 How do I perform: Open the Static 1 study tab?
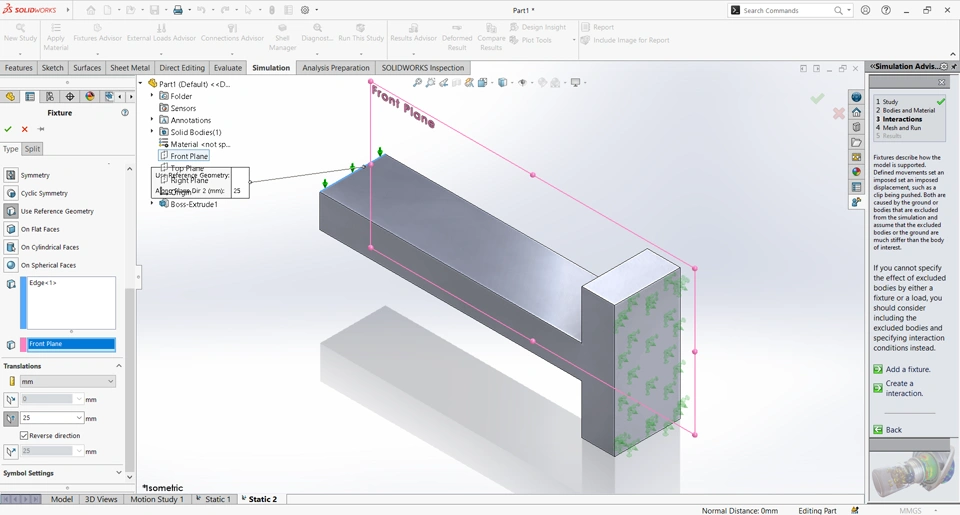(214, 499)
